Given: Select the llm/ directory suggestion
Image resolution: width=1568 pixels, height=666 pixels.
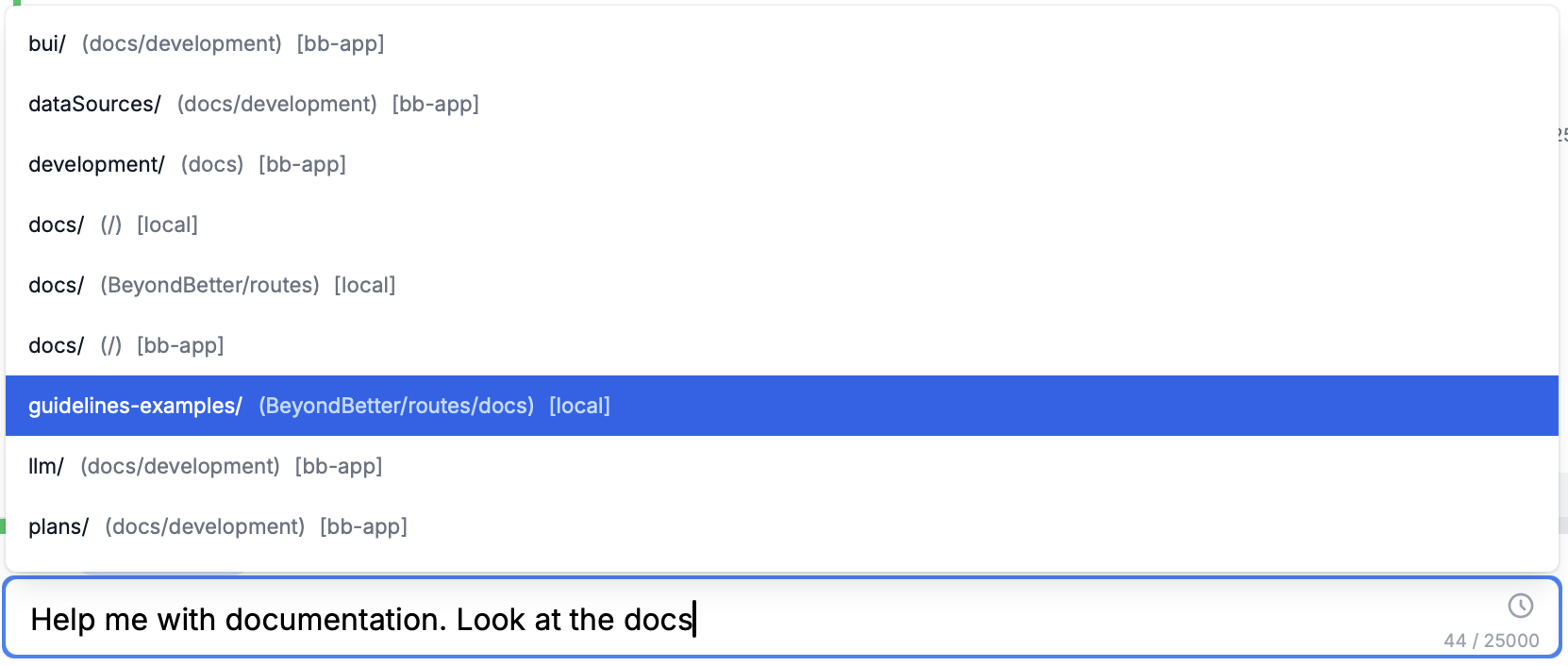Looking at the screenshot, I should tap(46, 465).
